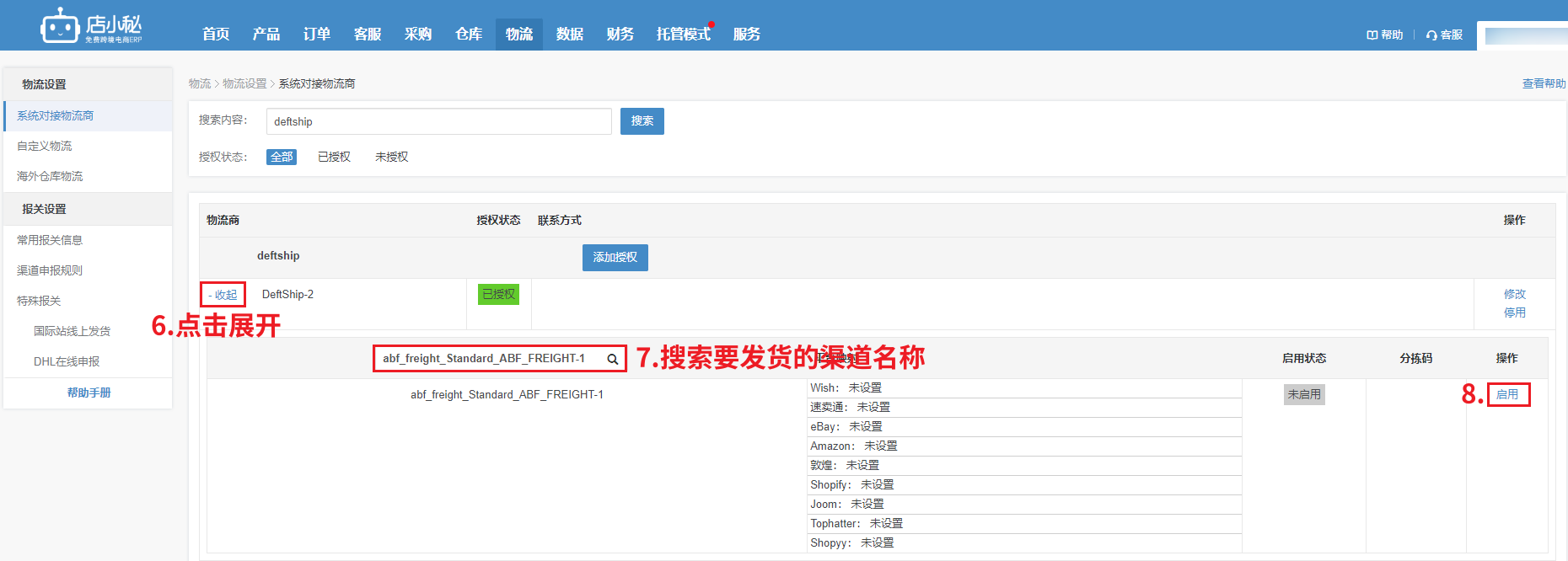Open the 帮助手册 link
This screenshot has height=561, width=1568.
(x=89, y=393)
